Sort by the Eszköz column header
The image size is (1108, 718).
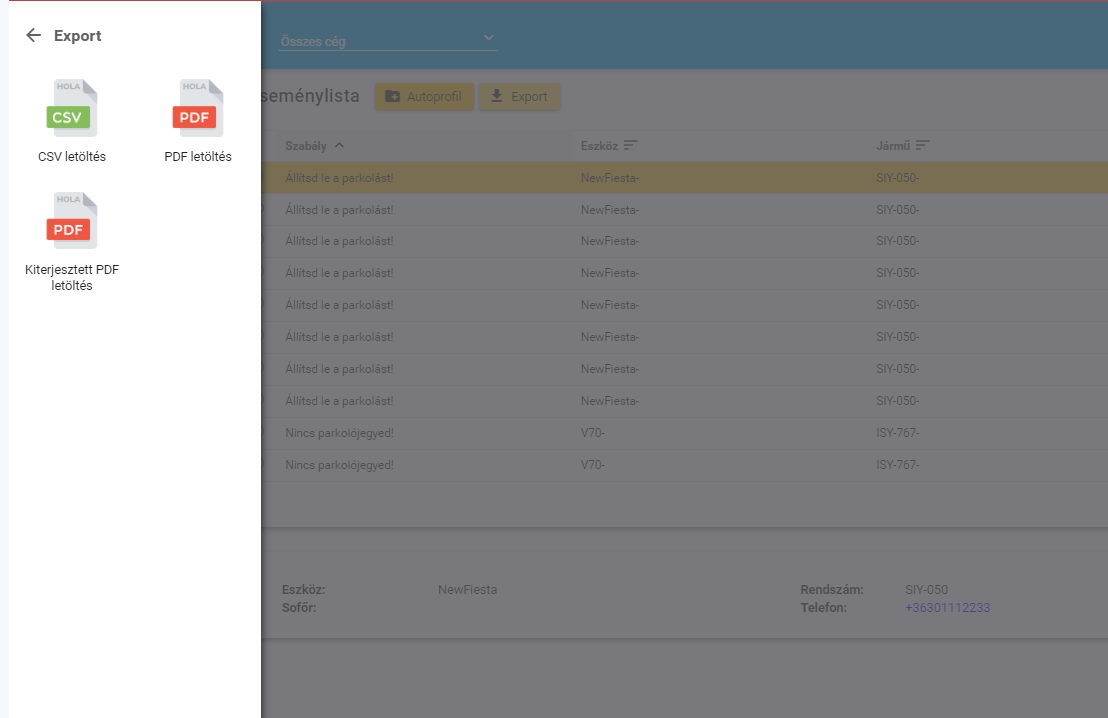click(x=600, y=146)
